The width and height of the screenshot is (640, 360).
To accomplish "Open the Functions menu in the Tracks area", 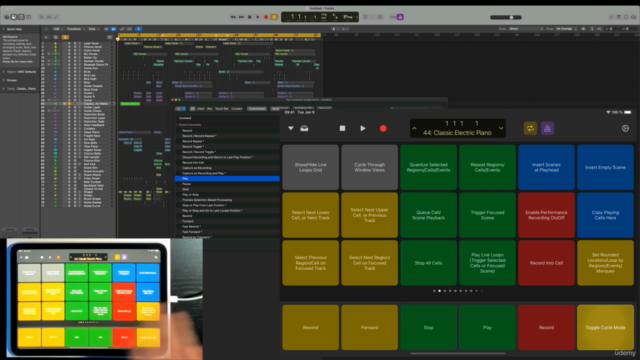I will coord(75,29).
